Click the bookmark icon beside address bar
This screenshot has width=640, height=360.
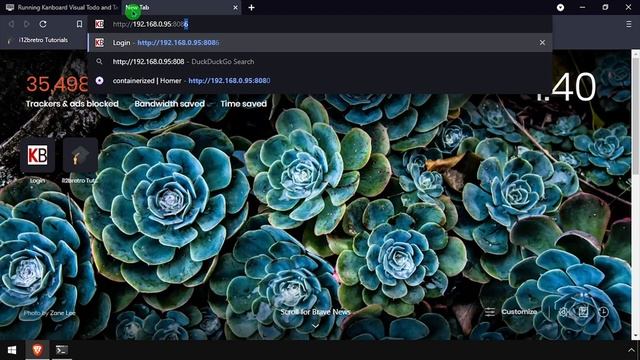pyautogui.click(x=79, y=24)
